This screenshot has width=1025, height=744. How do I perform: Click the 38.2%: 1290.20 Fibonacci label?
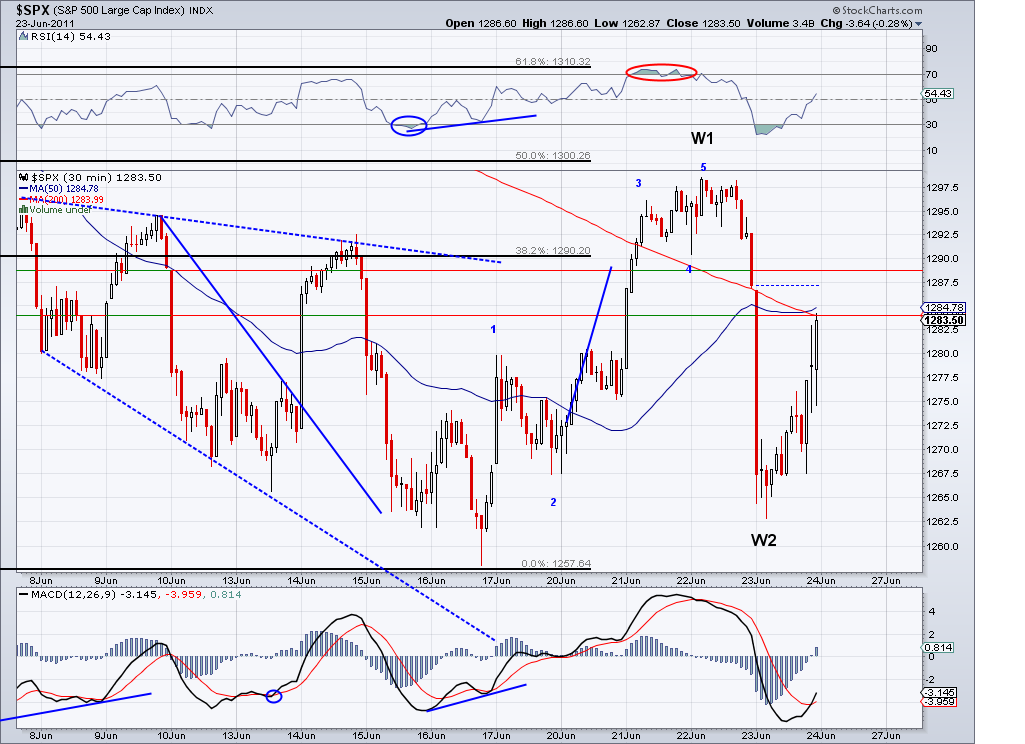tap(552, 250)
